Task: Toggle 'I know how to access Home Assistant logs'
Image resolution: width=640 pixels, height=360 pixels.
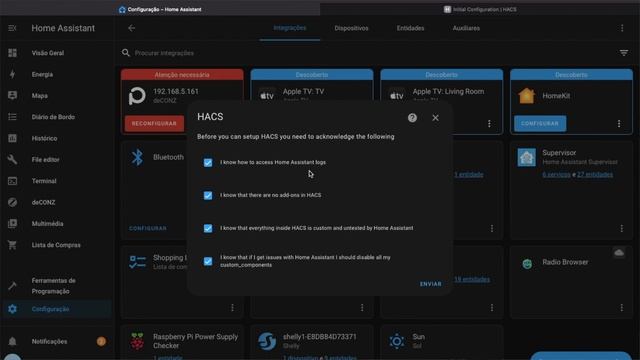Action: point(208,162)
